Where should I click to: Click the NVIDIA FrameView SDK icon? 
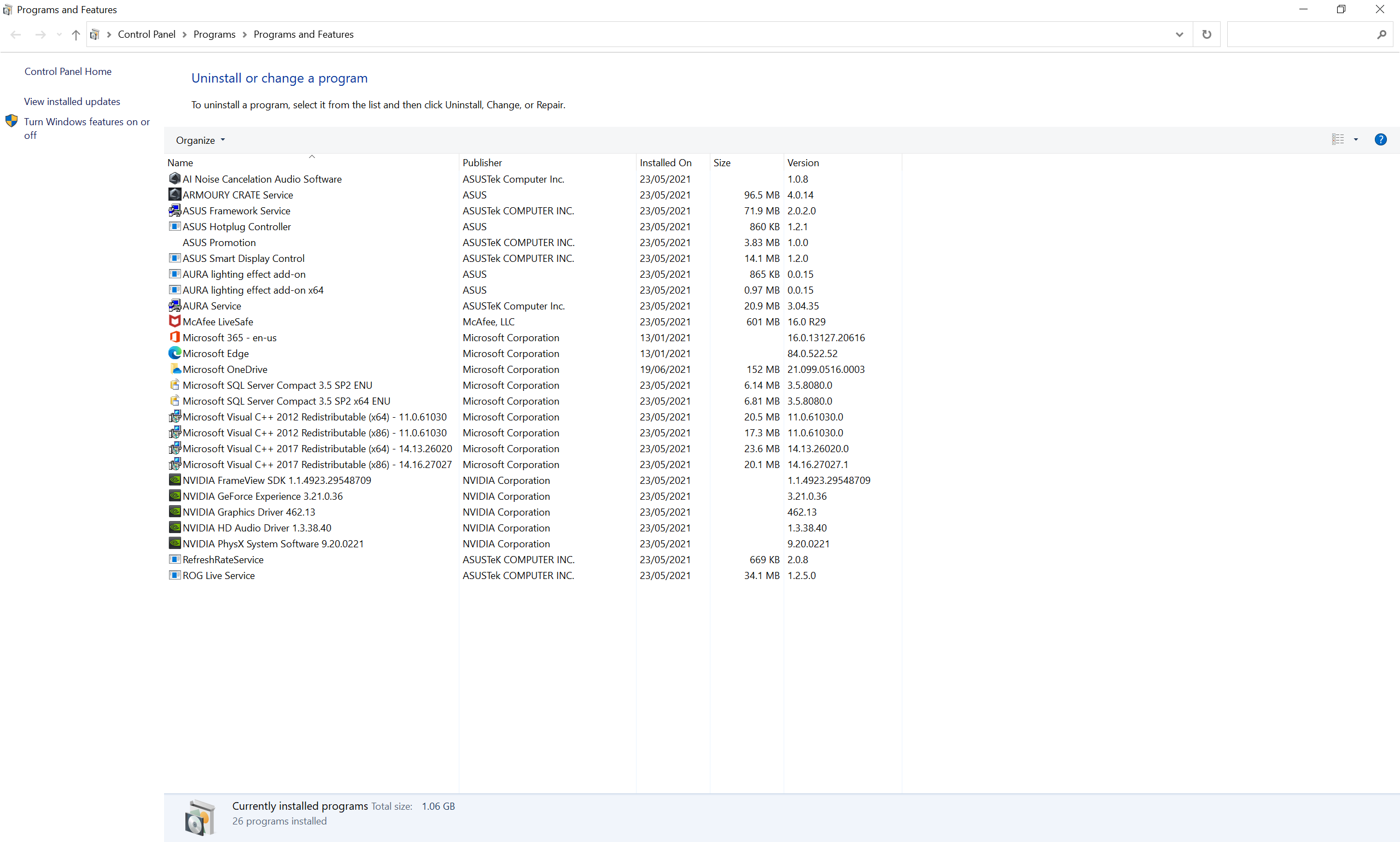tap(175, 480)
